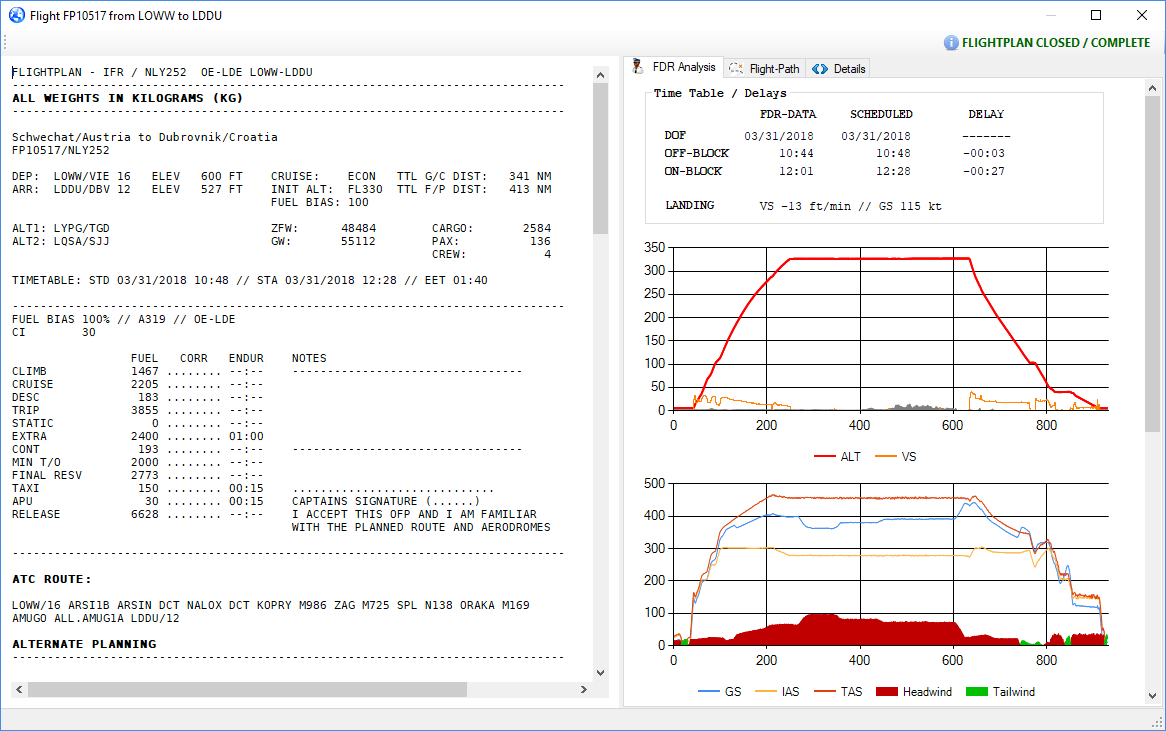
Task: Click the ALT2: LQSA/SJJ line
Action: coord(60,241)
